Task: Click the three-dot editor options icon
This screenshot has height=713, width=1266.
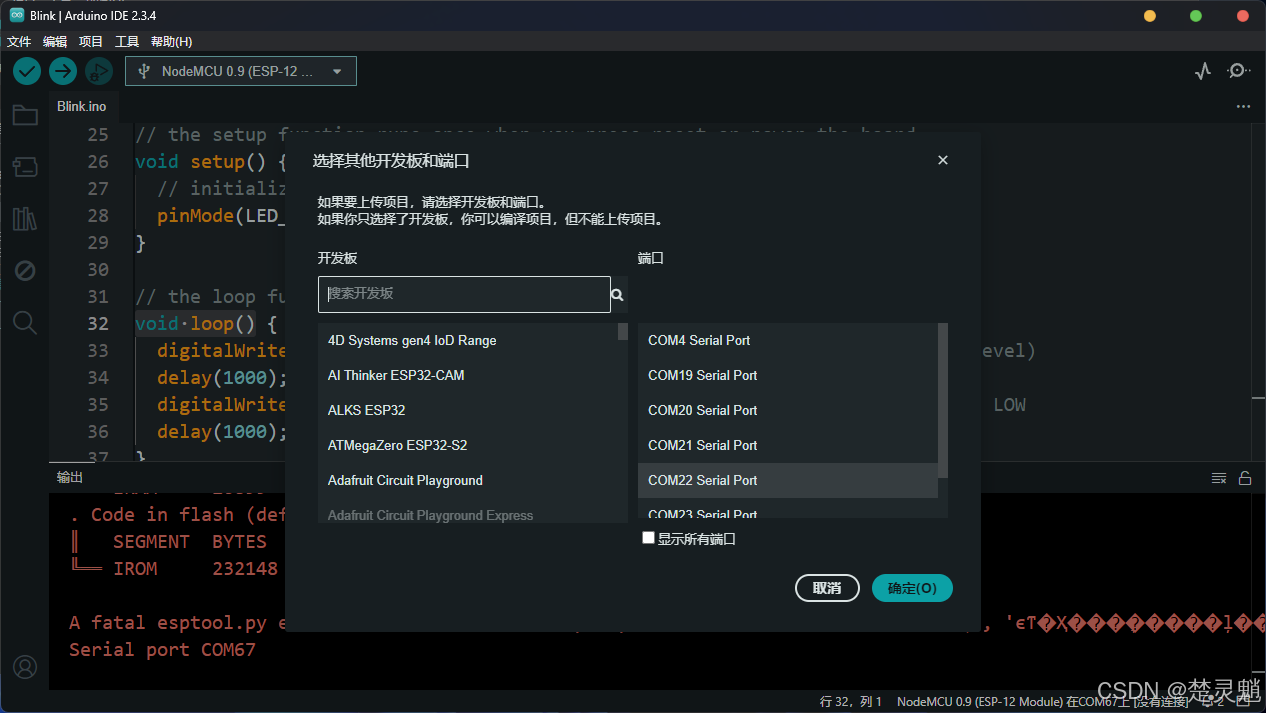Action: click(x=1243, y=106)
